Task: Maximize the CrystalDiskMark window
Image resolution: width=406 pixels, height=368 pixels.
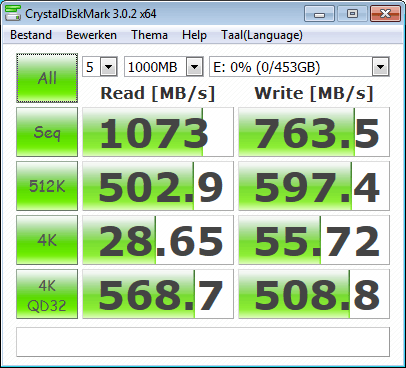Action: [x=352, y=14]
